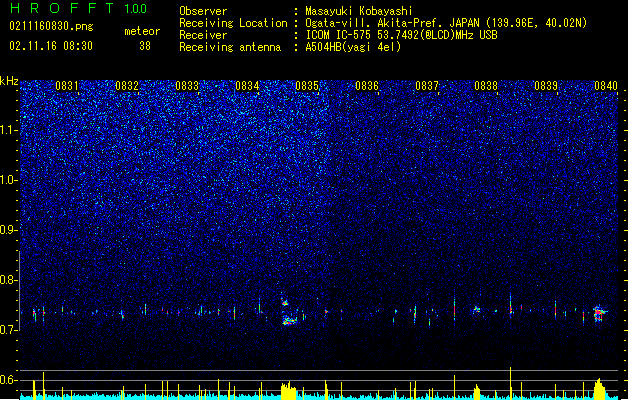This screenshot has height=400, width=629.
Task: Click the 0837 time marker
Action: tap(427, 86)
